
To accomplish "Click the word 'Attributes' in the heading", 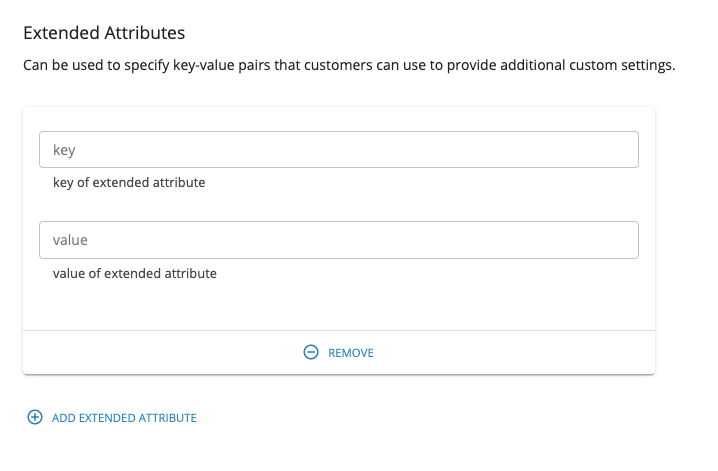I will tap(145, 33).
